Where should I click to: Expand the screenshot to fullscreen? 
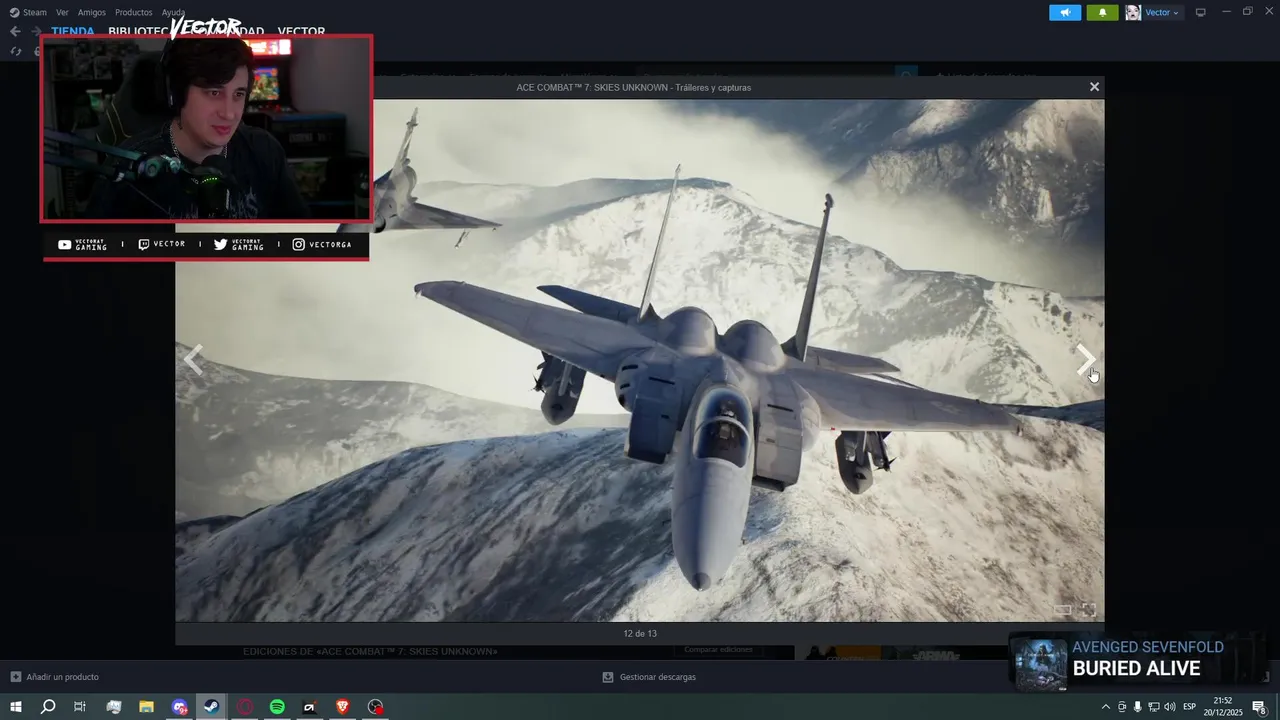point(1089,609)
